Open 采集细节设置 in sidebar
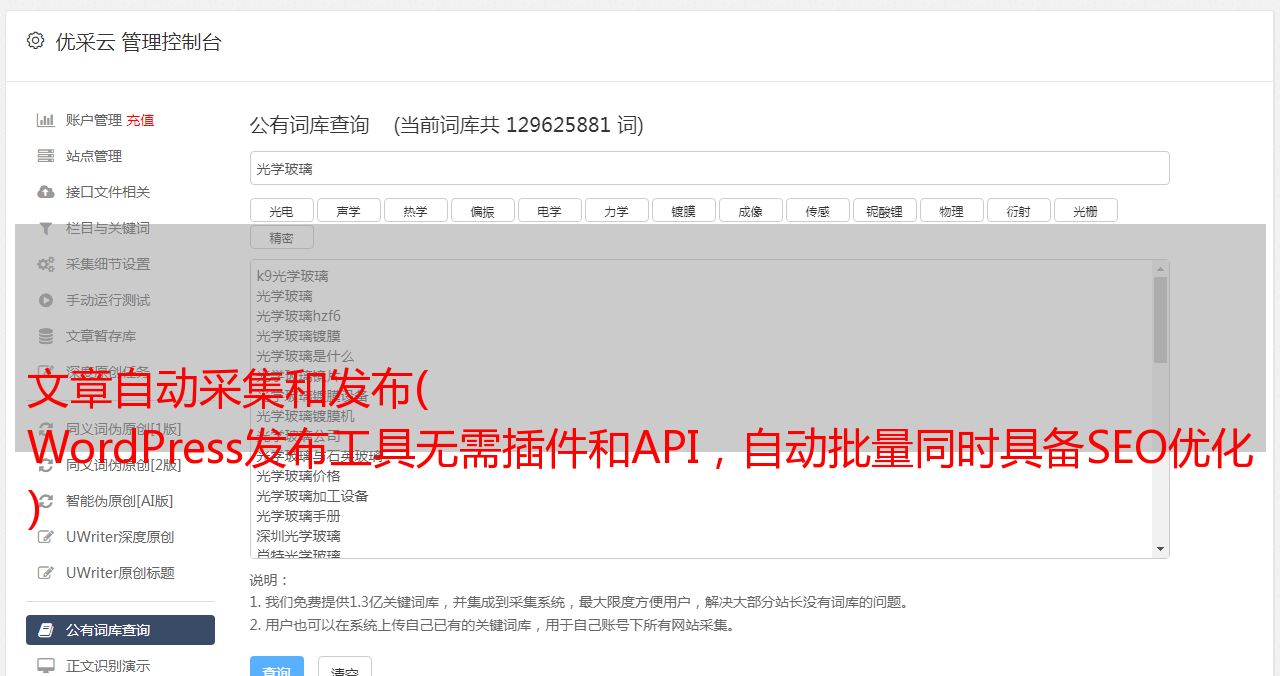Viewport: 1280px width, 676px height. tap(108, 264)
